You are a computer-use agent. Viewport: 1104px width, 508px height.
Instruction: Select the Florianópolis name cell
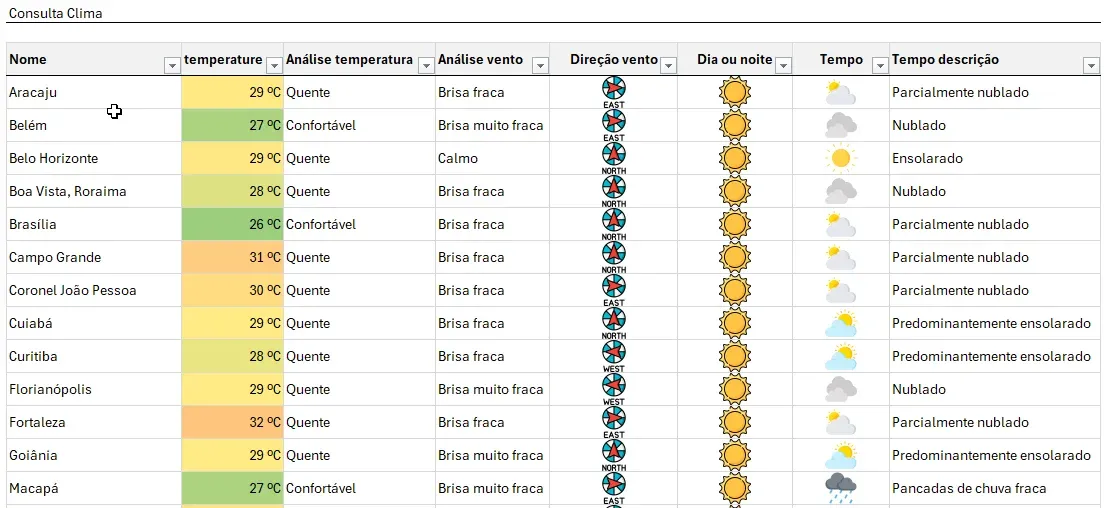tap(94, 390)
